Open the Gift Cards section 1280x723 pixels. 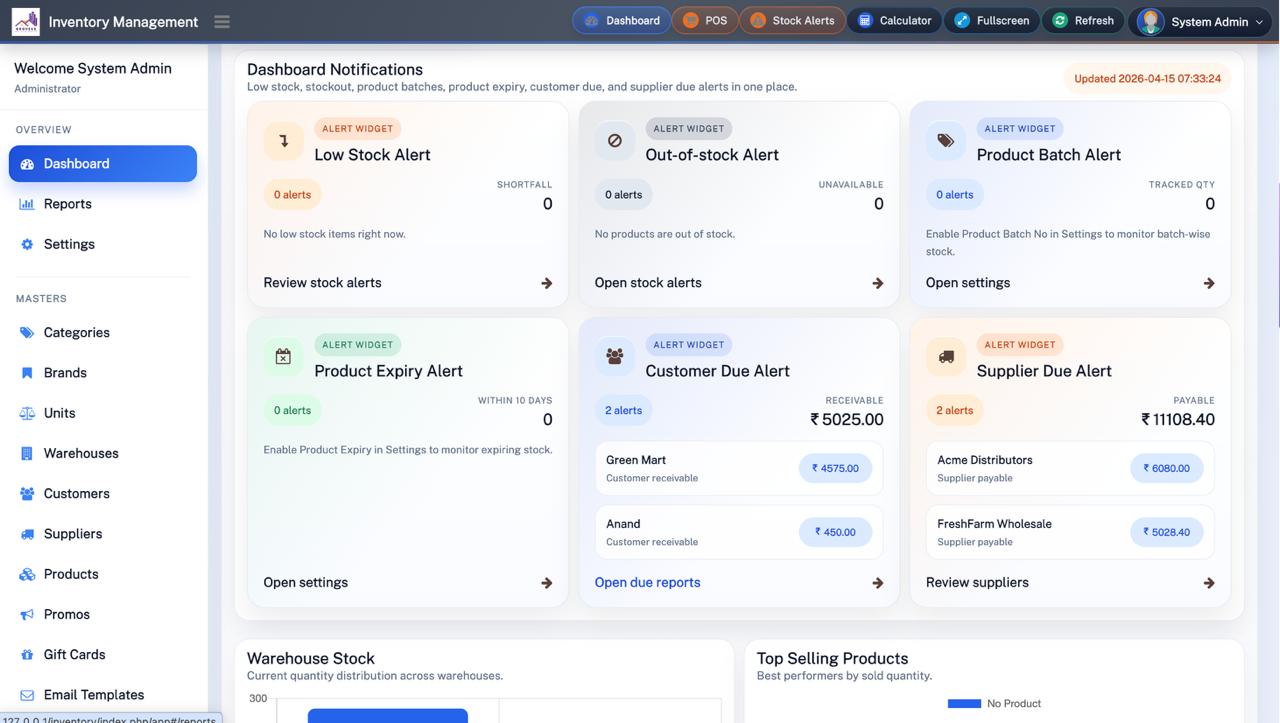75,654
